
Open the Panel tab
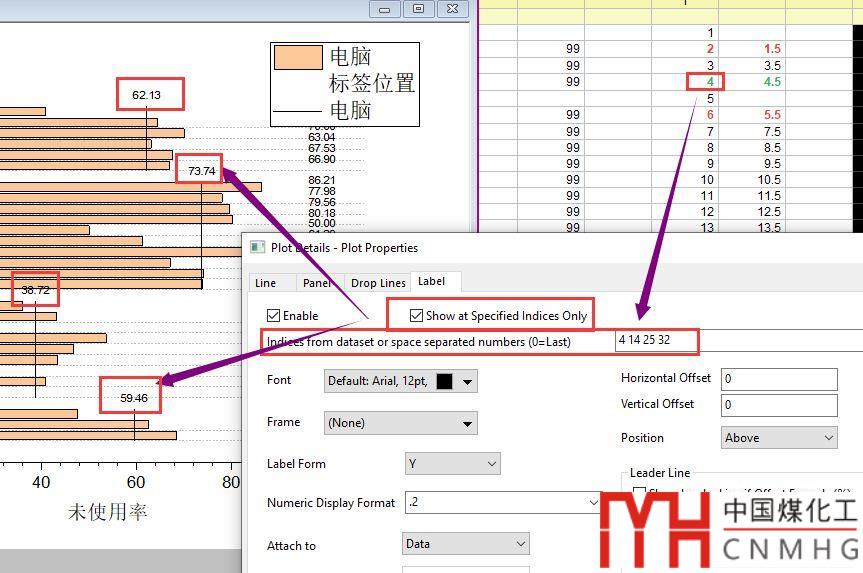click(x=317, y=283)
